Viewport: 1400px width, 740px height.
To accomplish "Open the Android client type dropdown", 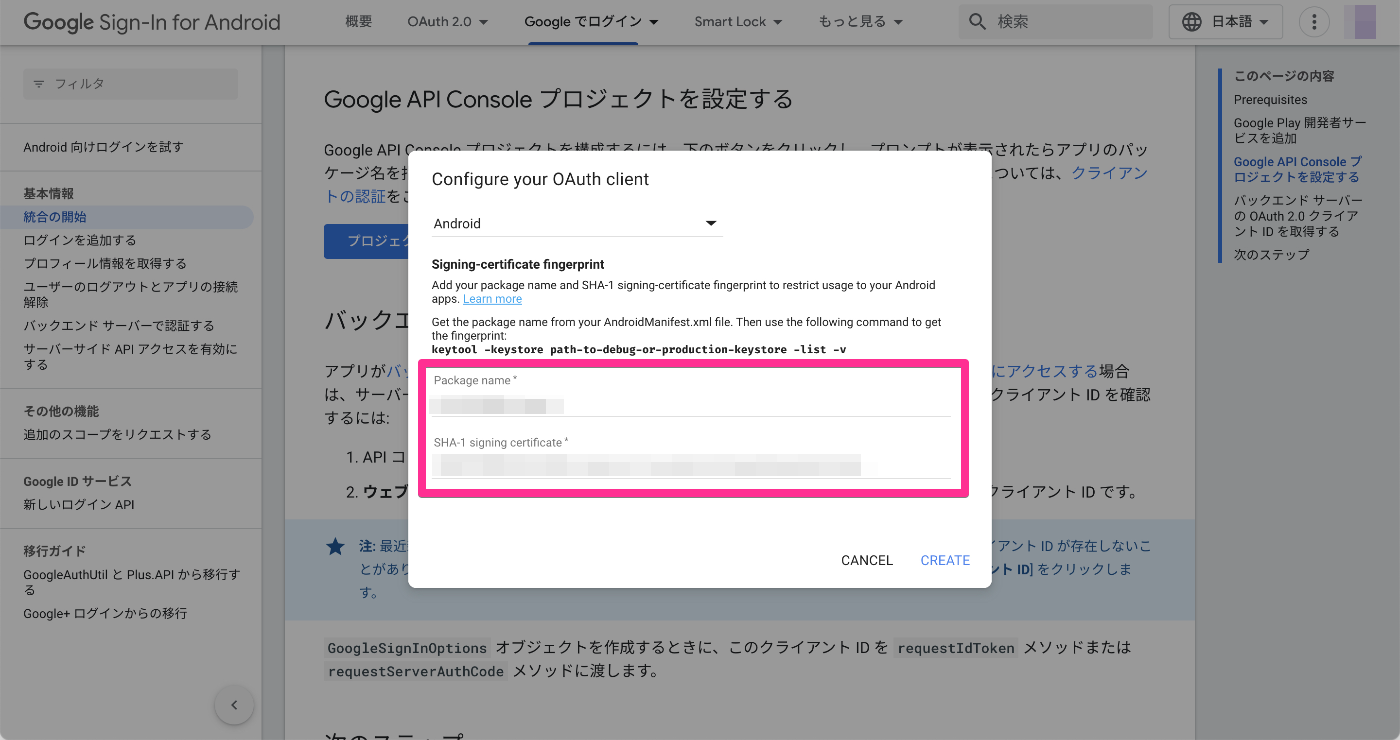I will click(576, 224).
